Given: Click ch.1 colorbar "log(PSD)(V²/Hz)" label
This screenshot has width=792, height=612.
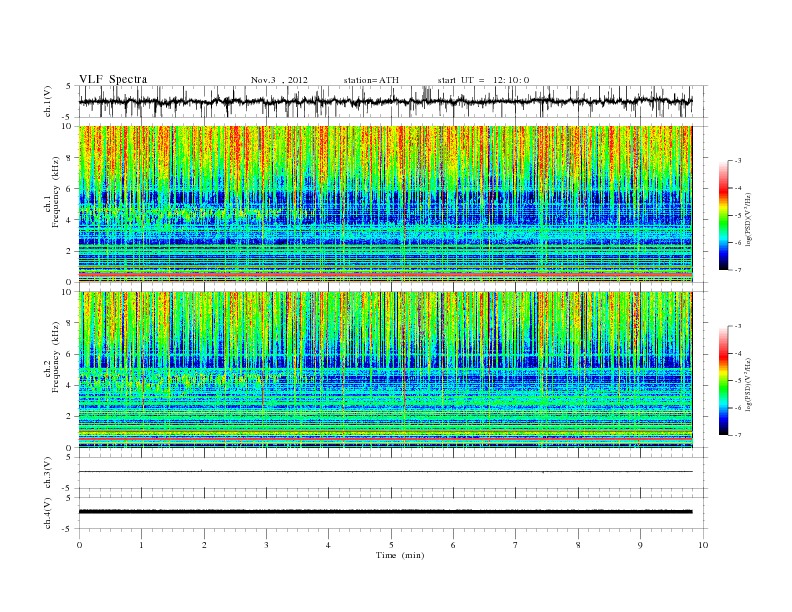Looking at the screenshot, I should [x=748, y=218].
